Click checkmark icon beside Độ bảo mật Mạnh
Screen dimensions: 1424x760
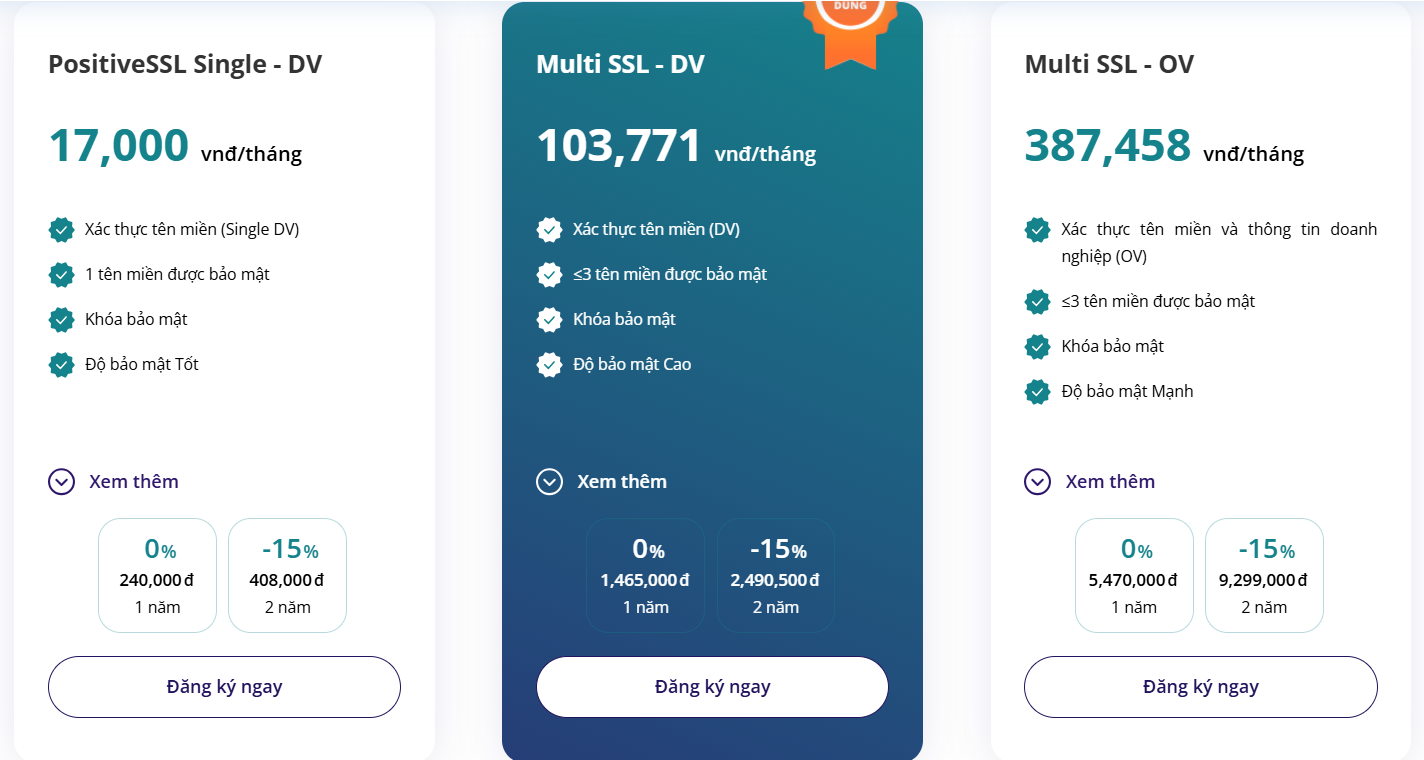click(1038, 392)
